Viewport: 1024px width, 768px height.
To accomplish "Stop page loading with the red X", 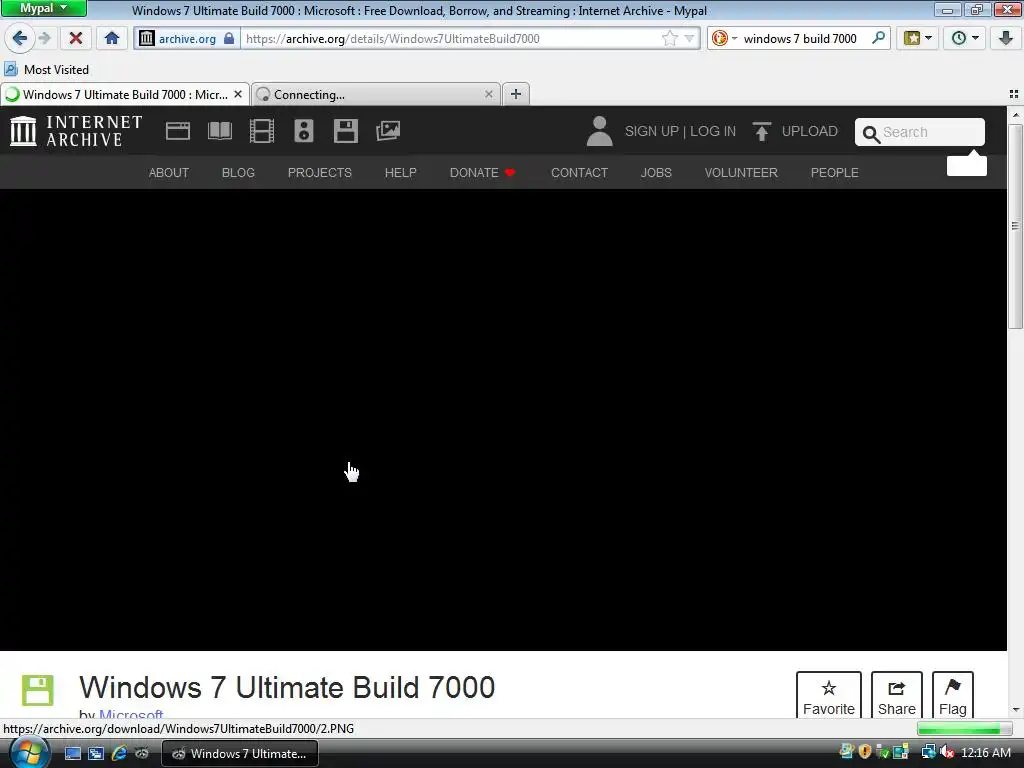I will coord(76,39).
